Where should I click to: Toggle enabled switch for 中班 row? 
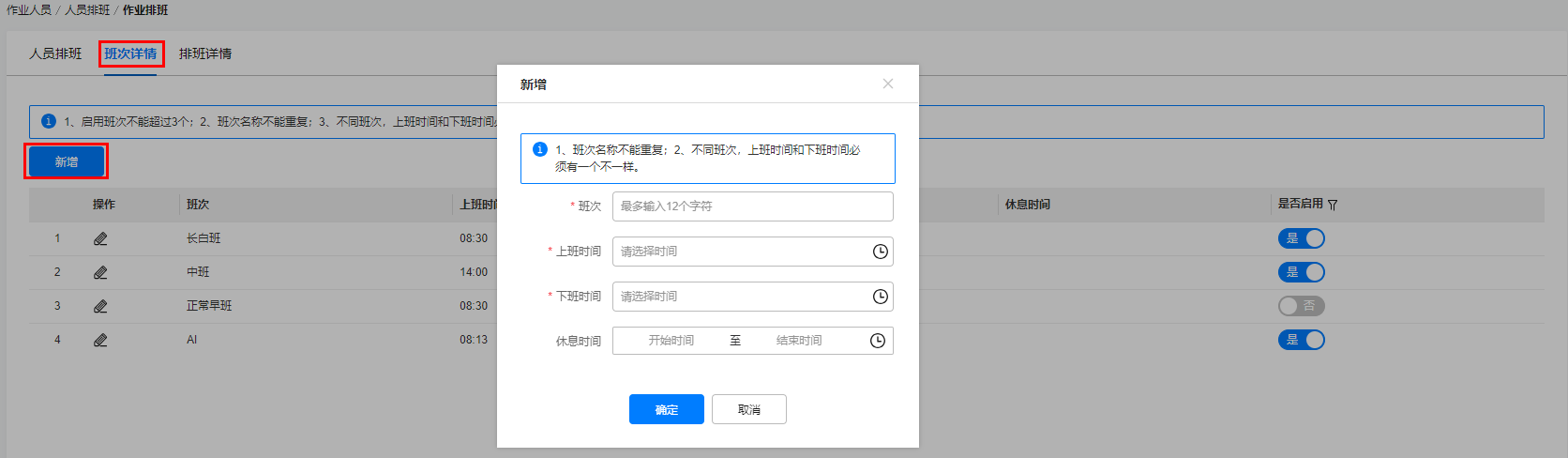click(1302, 272)
